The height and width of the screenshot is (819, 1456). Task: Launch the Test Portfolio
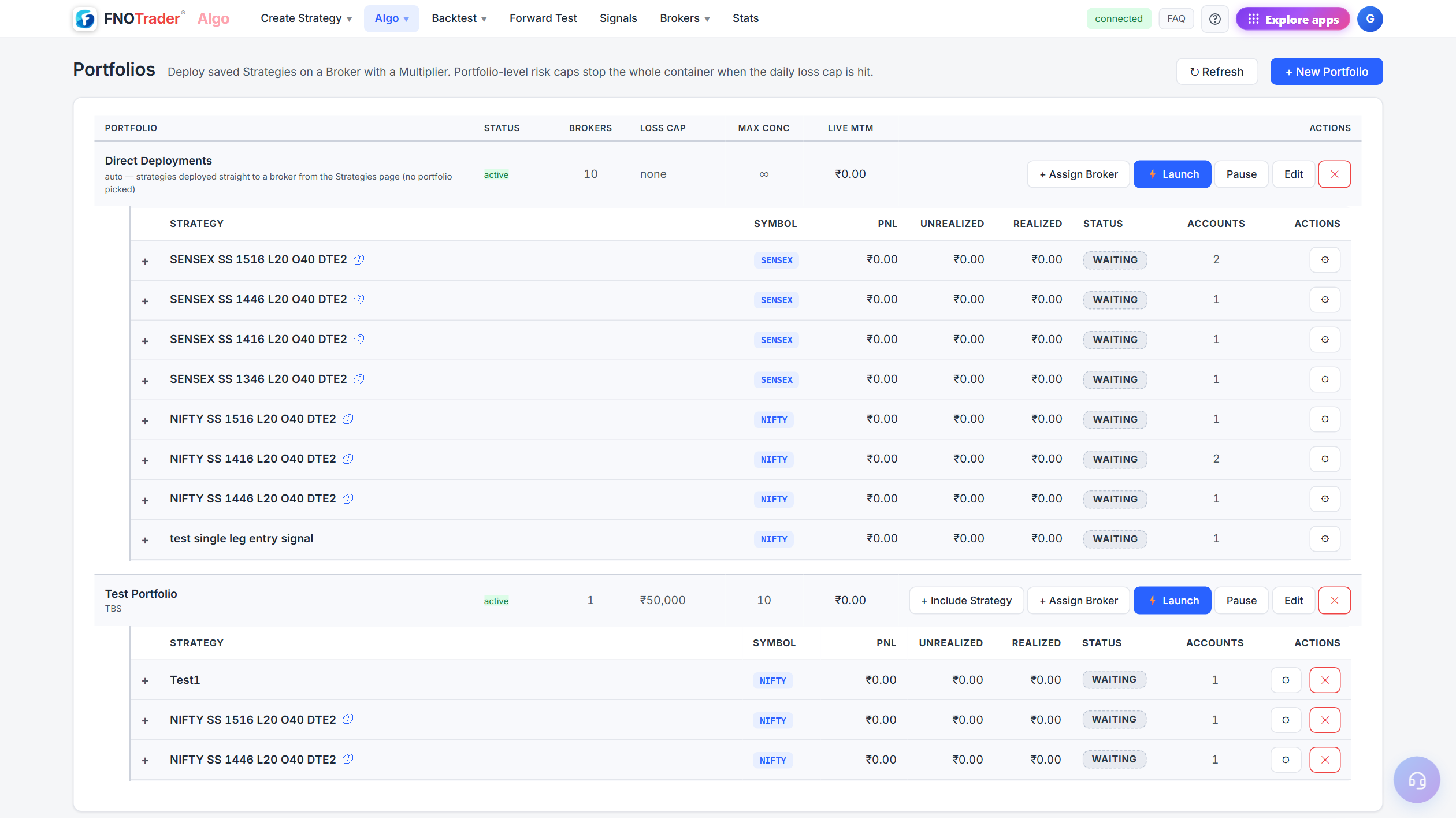point(1172,601)
